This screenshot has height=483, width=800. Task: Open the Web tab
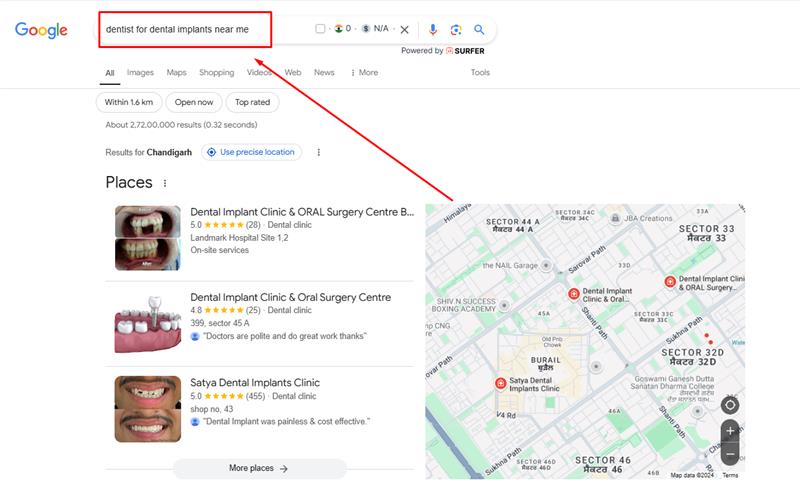coord(293,72)
